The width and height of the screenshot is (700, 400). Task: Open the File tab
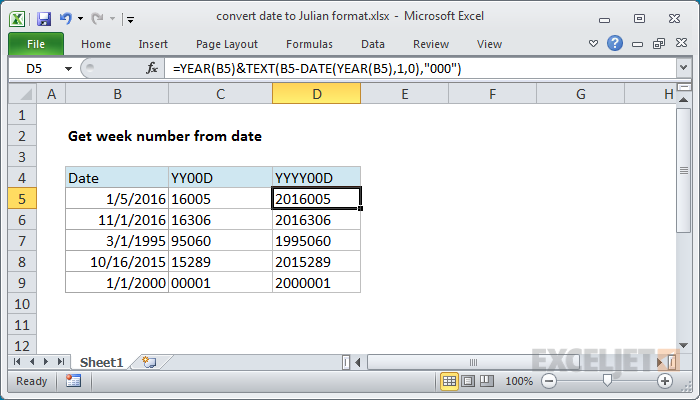pos(36,44)
